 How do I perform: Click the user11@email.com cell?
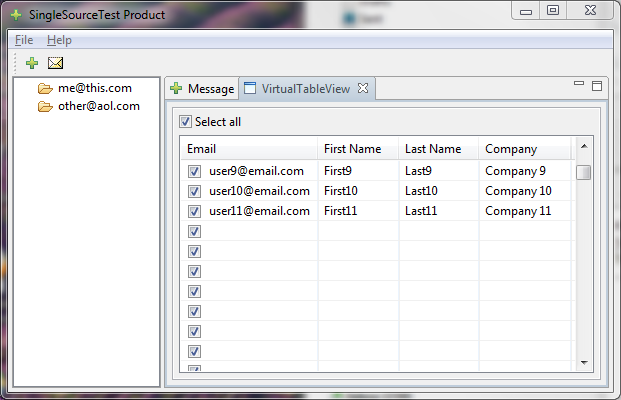pyautogui.click(x=259, y=211)
